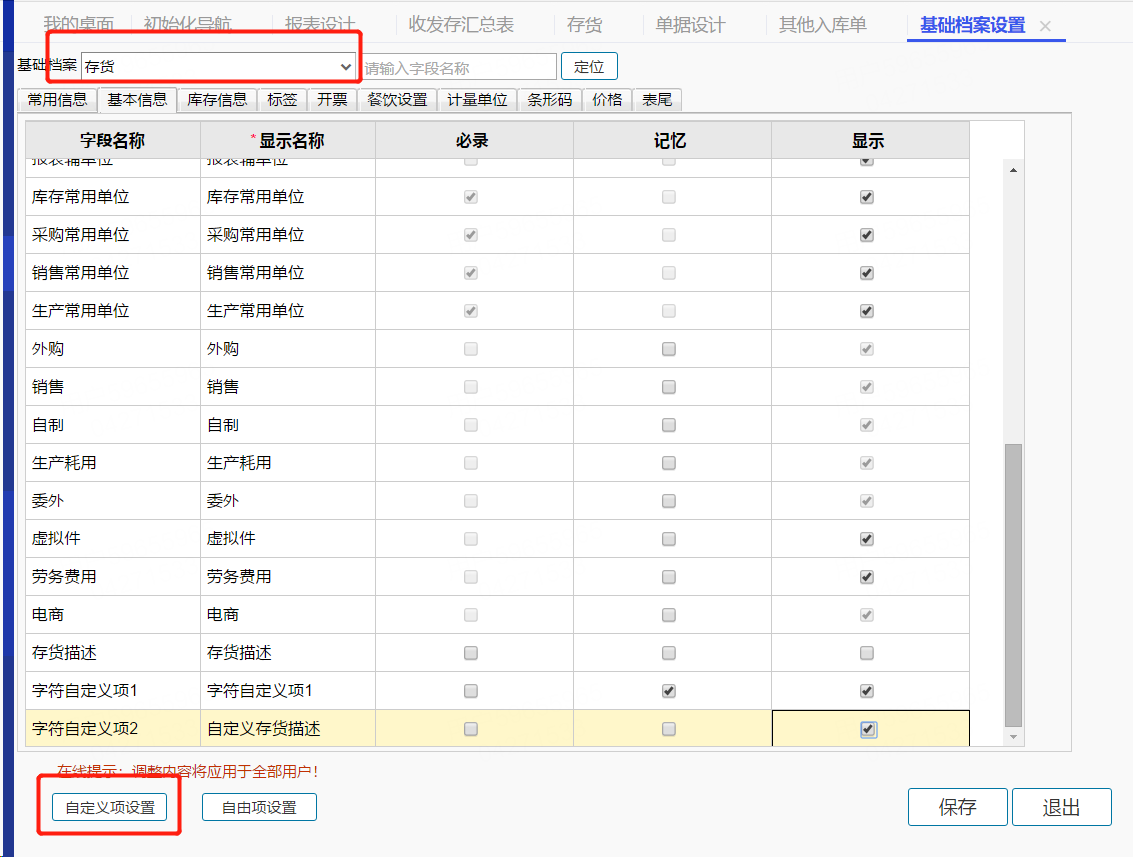1133x857 pixels.
Task: Switch to the 其他入库单 top tab
Action: 822,25
